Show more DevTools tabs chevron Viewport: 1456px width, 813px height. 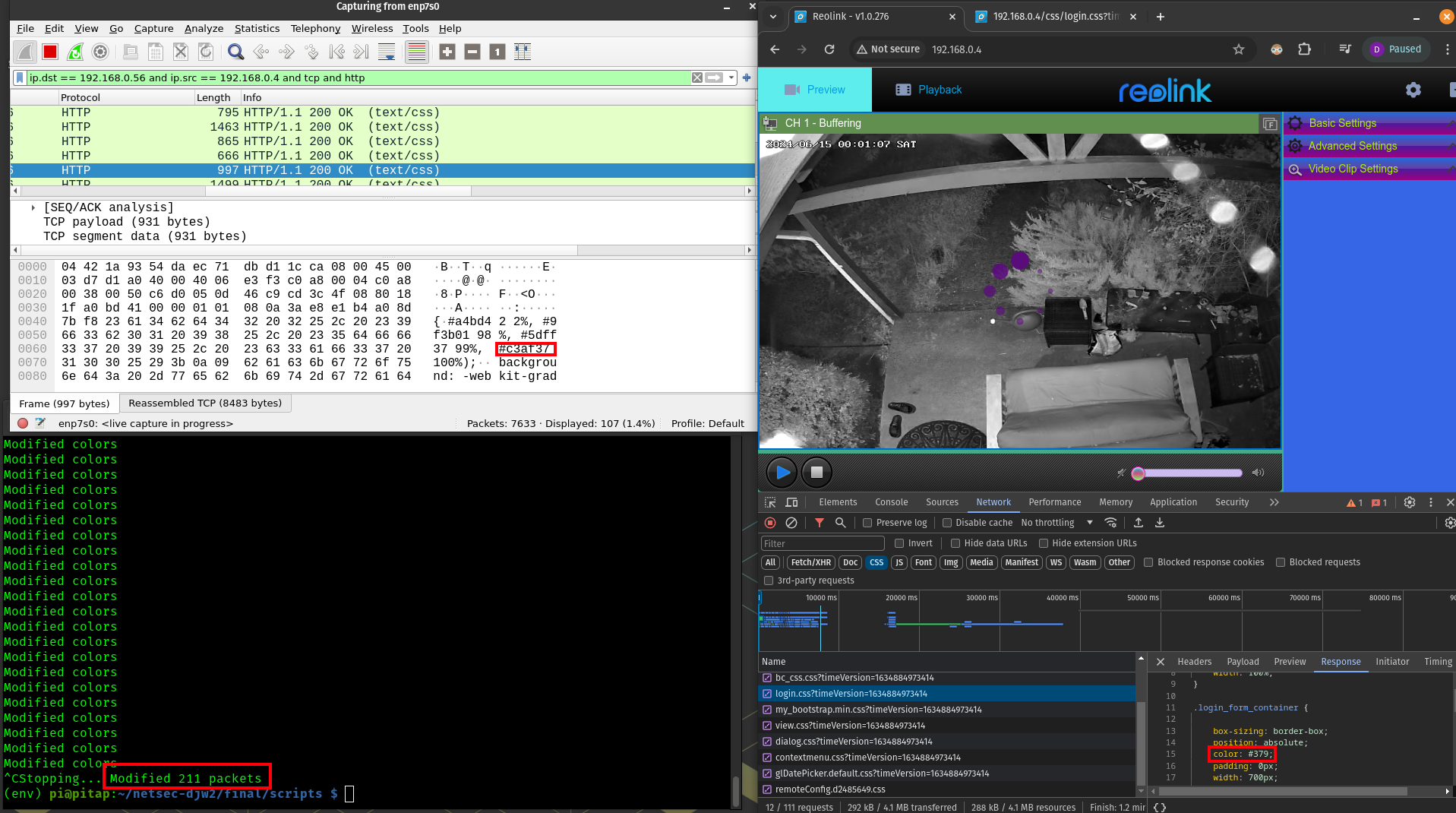(x=1274, y=502)
